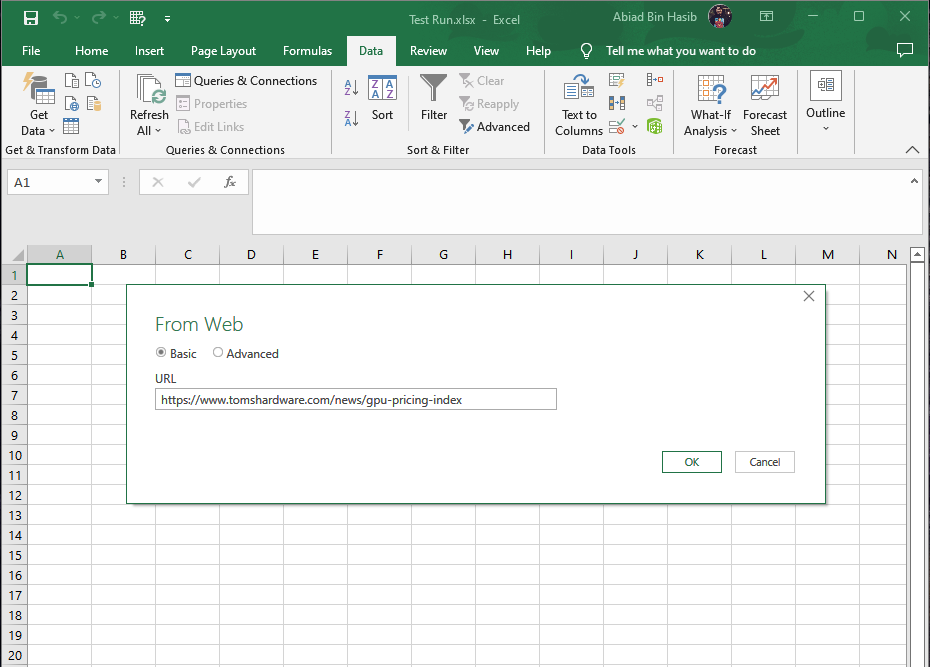930x667 pixels.
Task: Click Reapply filter
Action: pyautogui.click(x=489, y=104)
